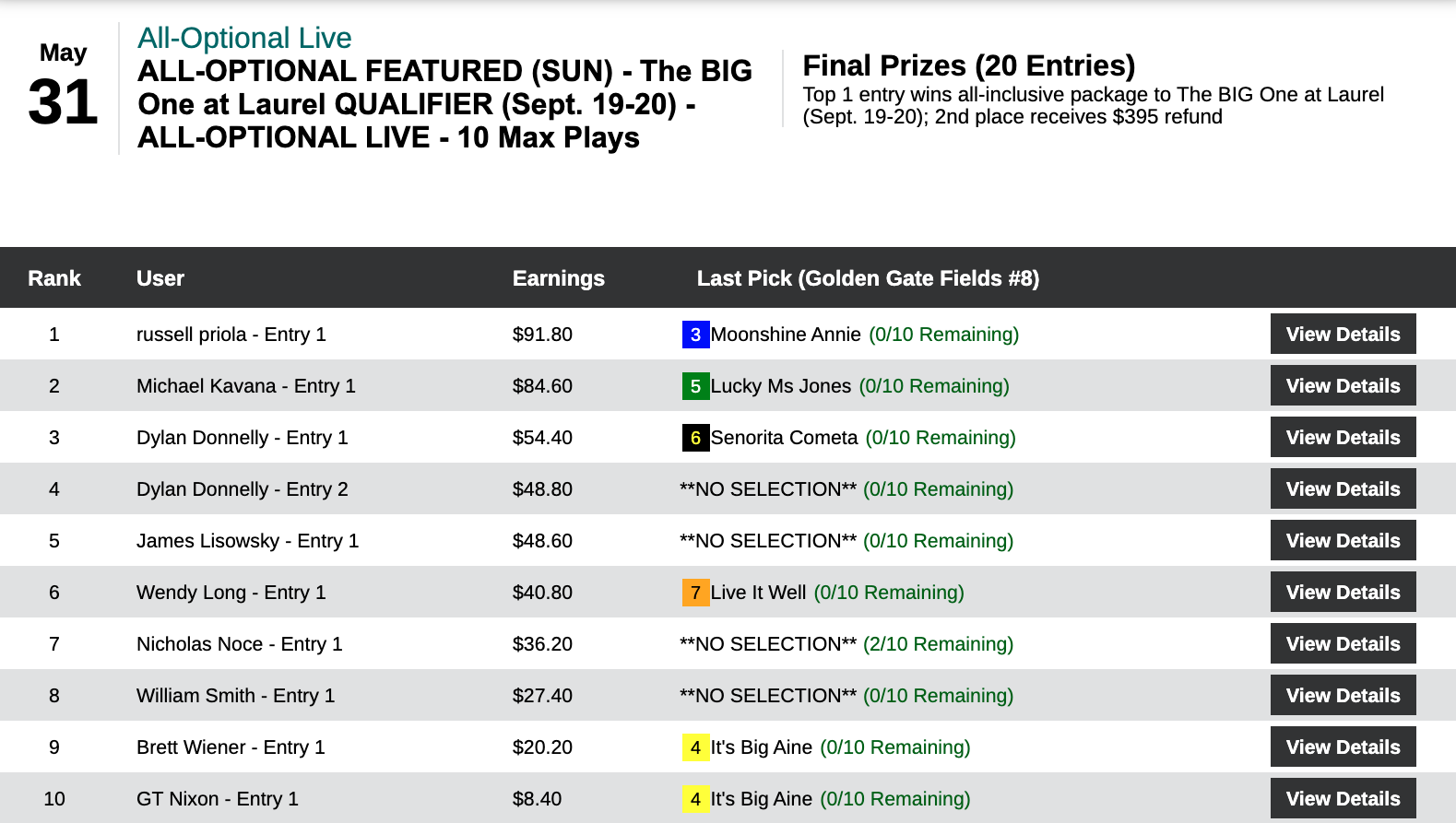Click the Rank column header
The height and width of the screenshot is (823, 1456).
click(54, 278)
